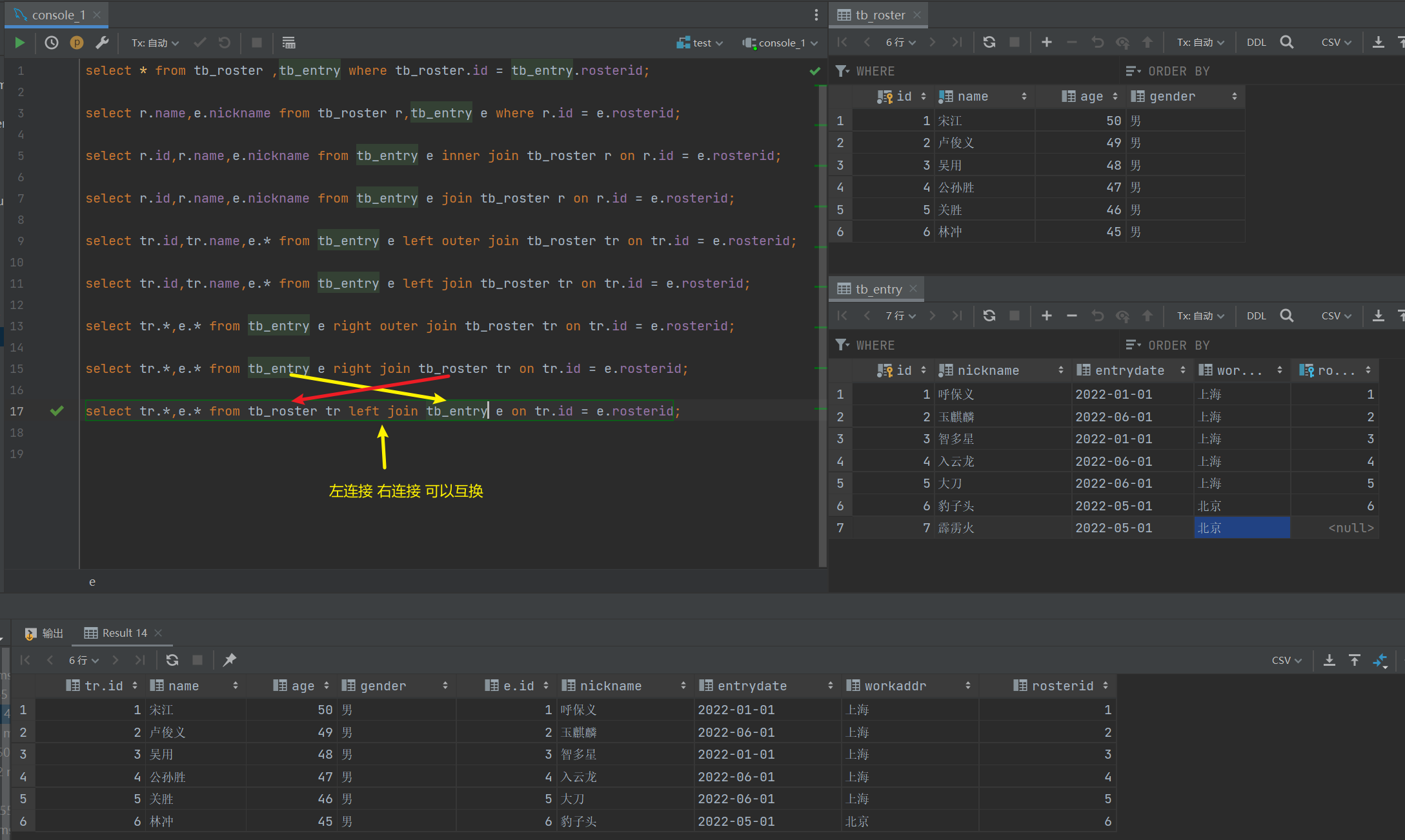Switch to the tb_entry tab
The image size is (1405, 840).
(876, 289)
